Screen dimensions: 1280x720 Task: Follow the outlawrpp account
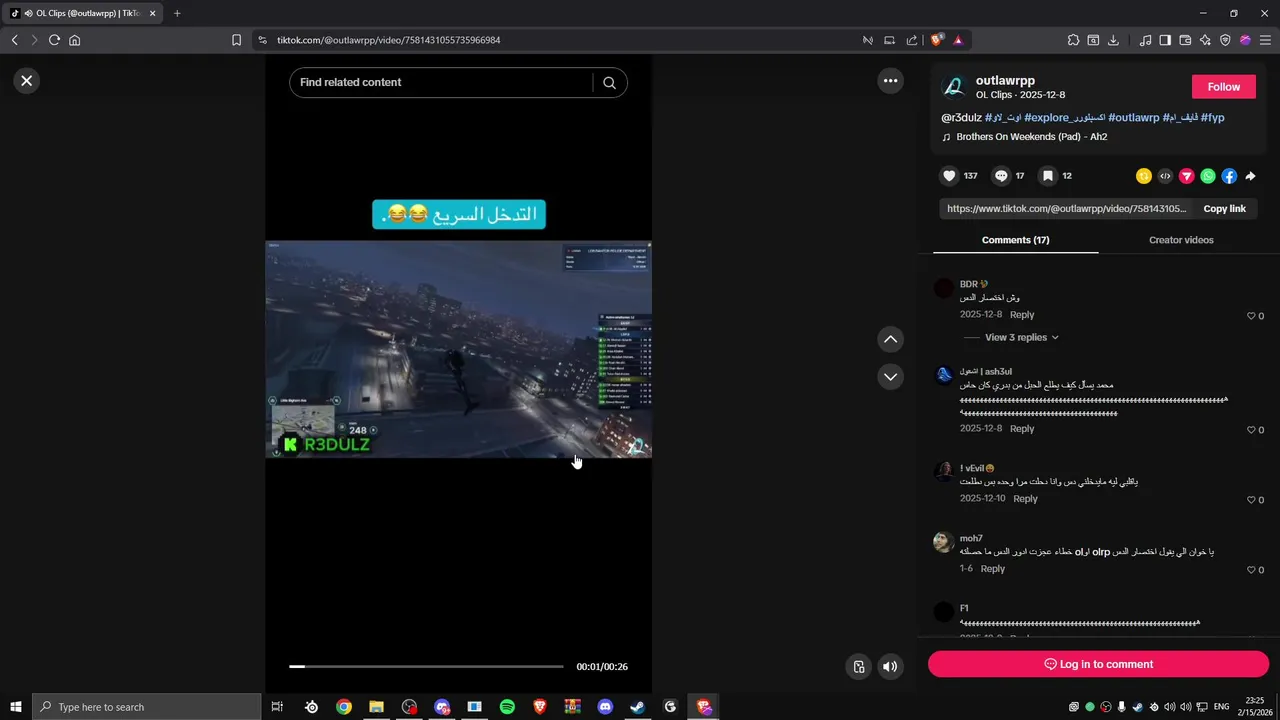tap(1223, 87)
